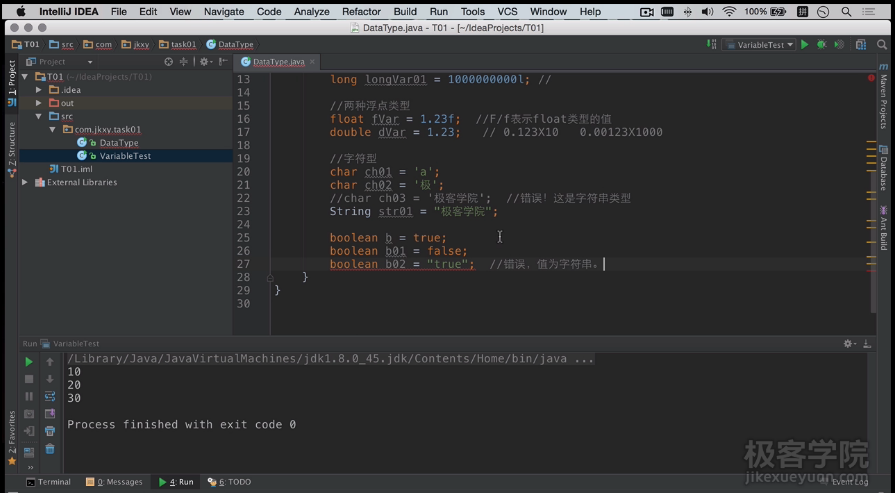Expand the External Libraries tree node
This screenshot has height=493, width=895.
pos(26,183)
